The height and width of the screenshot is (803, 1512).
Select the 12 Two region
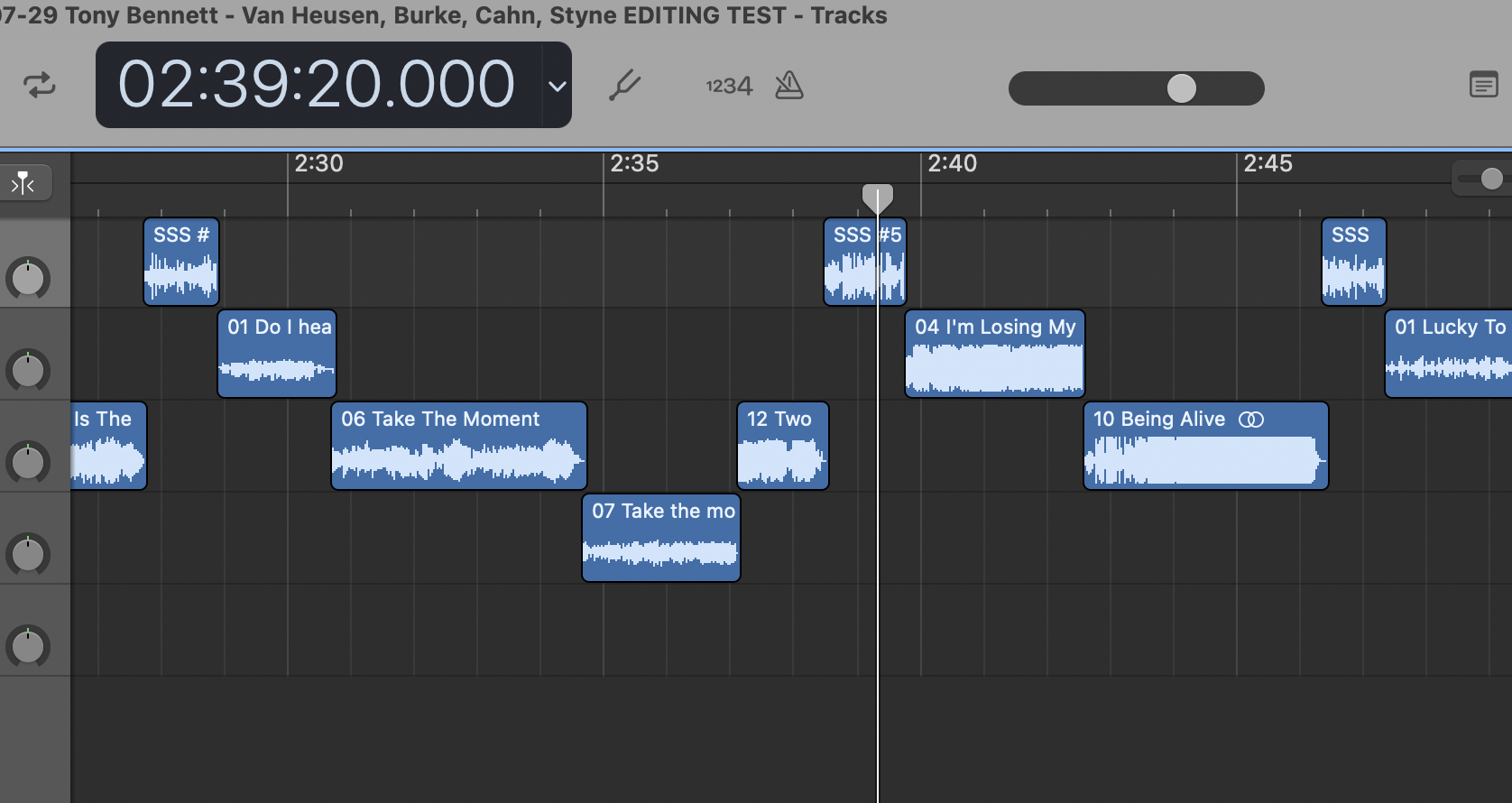tap(782, 446)
